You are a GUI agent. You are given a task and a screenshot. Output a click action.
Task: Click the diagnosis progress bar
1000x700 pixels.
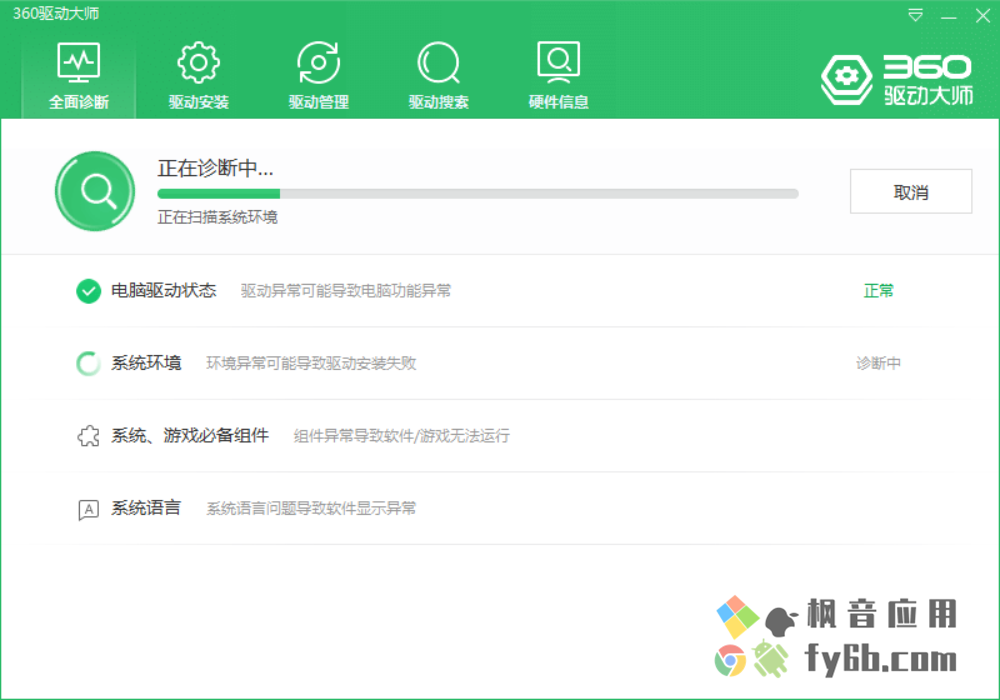click(x=478, y=193)
